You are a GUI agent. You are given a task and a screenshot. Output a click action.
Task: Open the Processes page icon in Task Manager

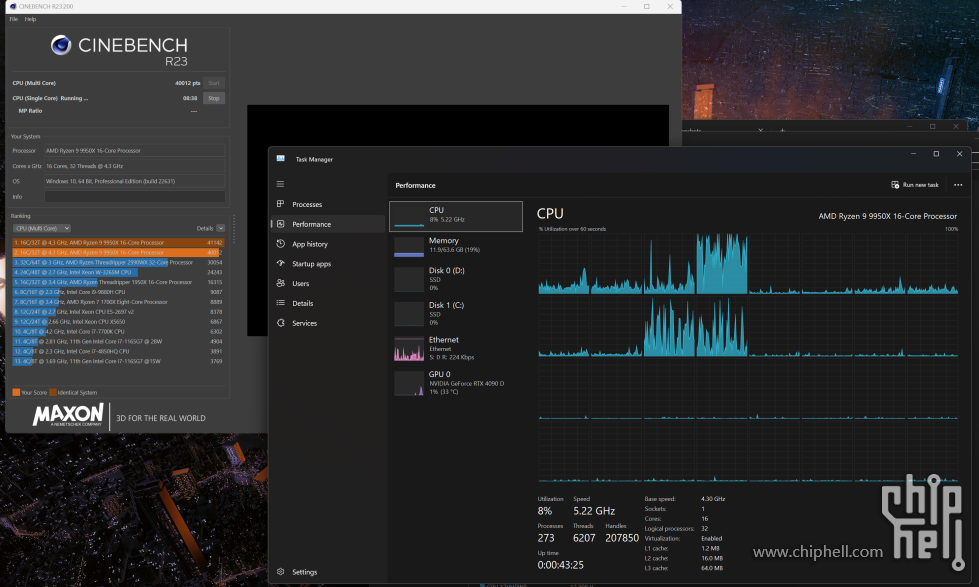(x=280, y=204)
